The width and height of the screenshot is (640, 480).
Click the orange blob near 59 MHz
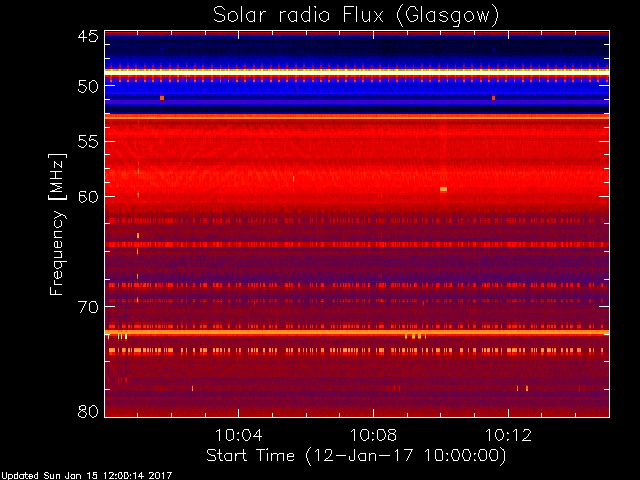coord(444,189)
